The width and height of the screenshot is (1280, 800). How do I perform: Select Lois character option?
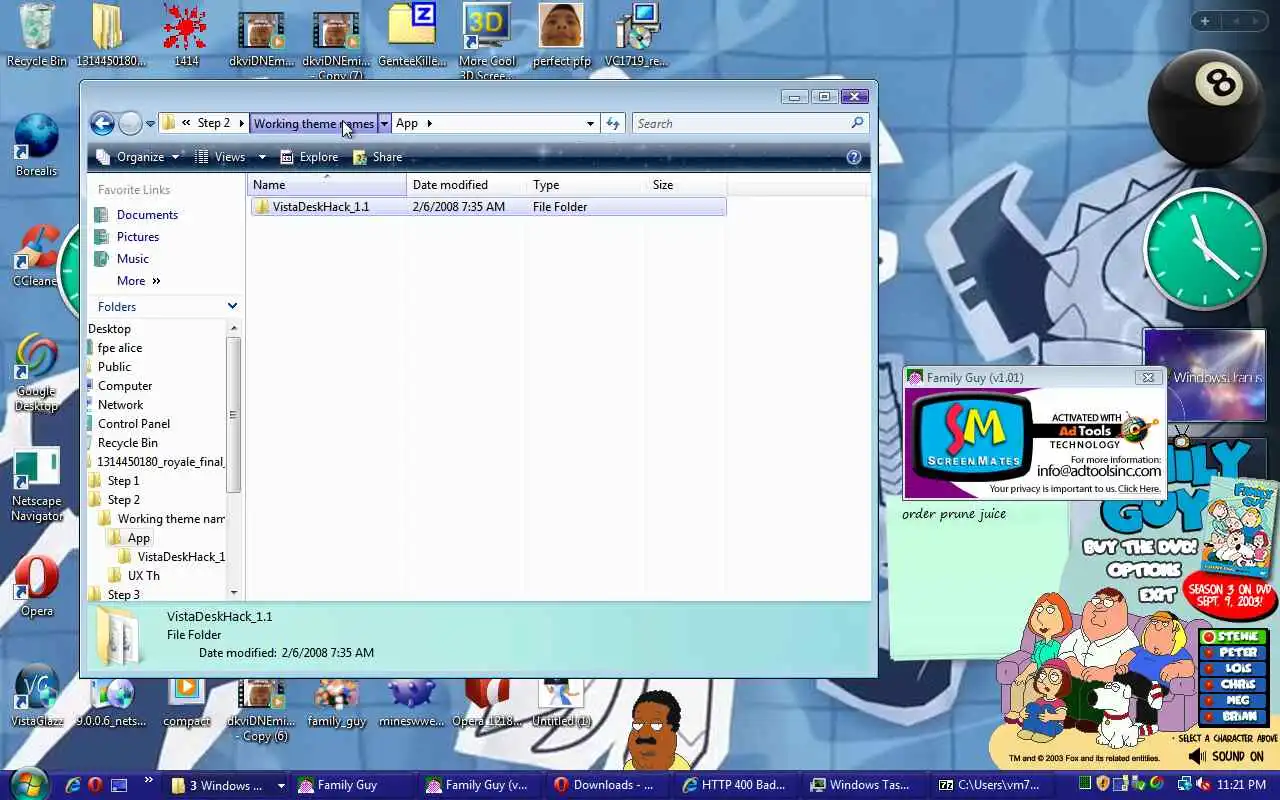pyautogui.click(x=1234, y=668)
